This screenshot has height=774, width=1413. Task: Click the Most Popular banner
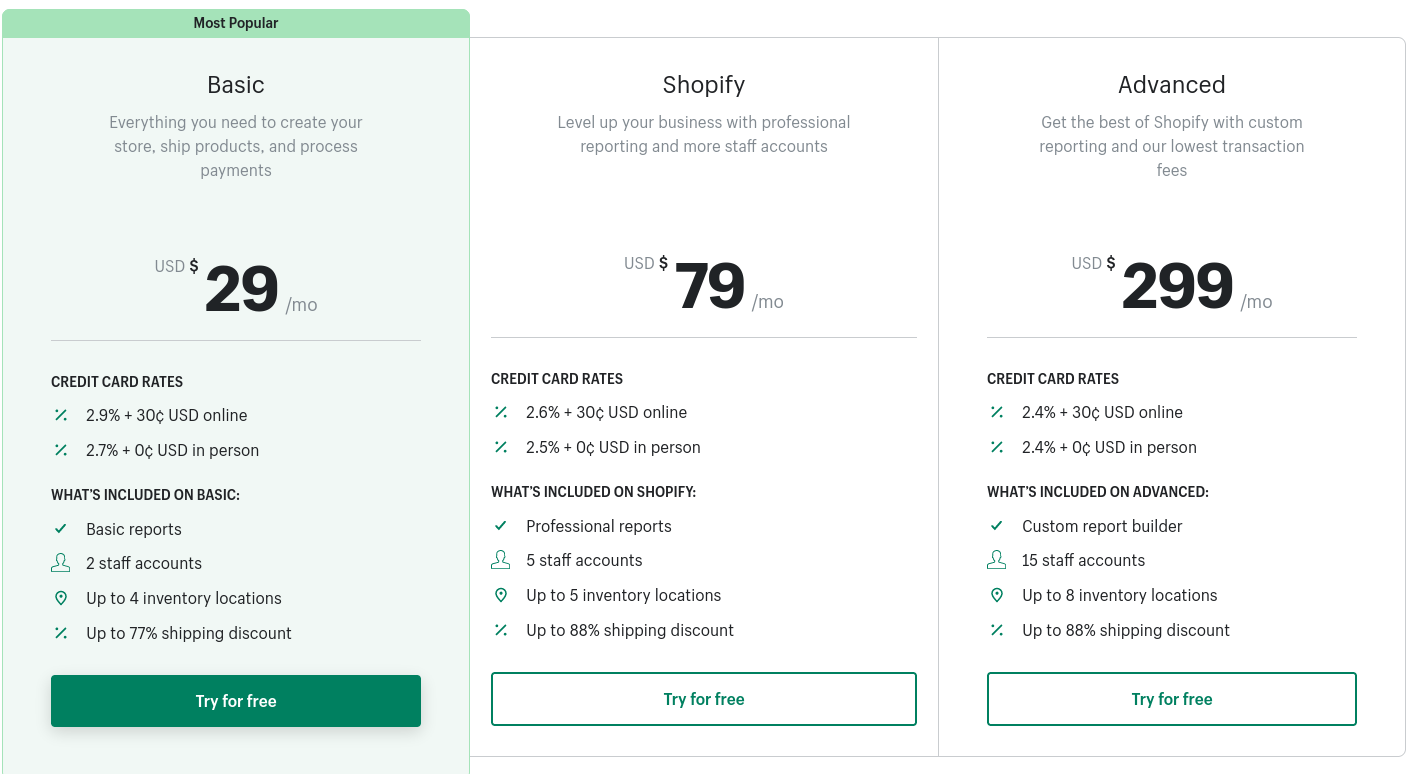click(x=236, y=23)
